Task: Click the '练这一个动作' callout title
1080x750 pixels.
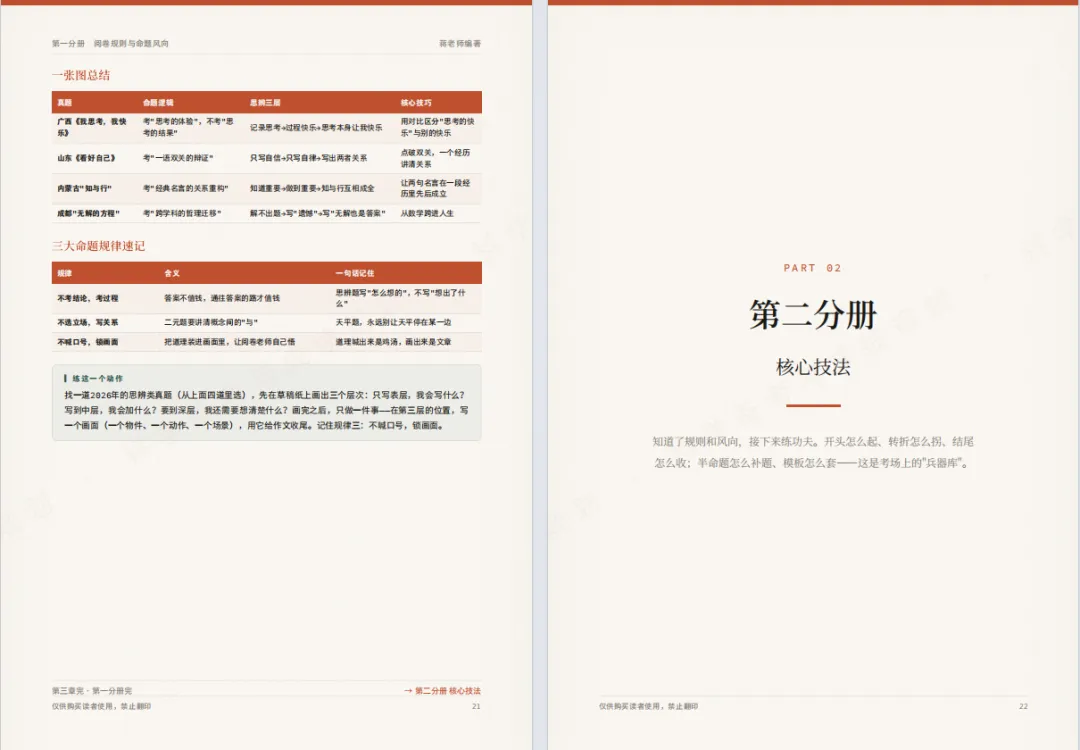Action: click(x=97, y=378)
